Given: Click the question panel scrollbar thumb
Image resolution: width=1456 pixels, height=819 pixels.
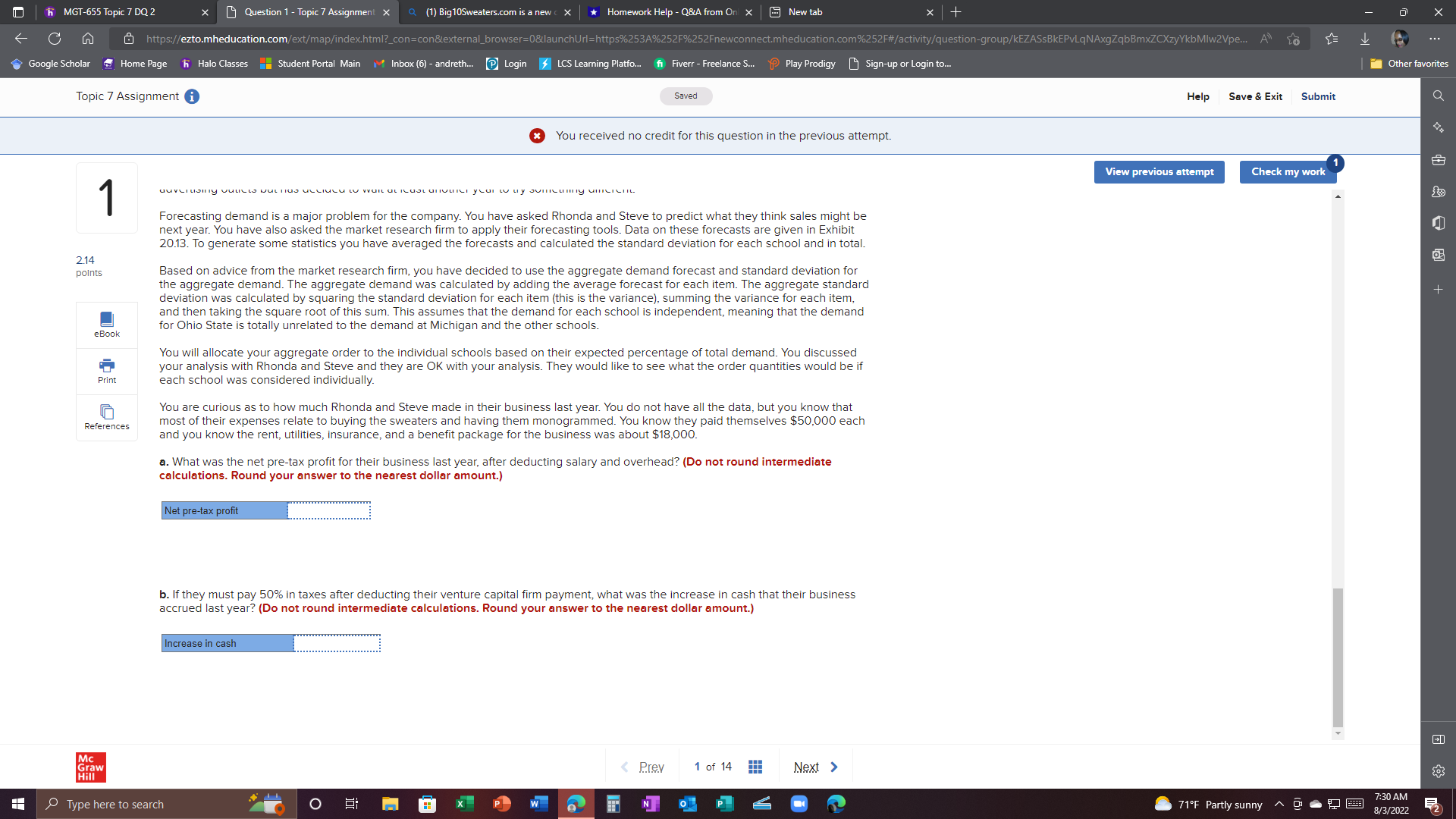Looking at the screenshot, I should point(1338,656).
